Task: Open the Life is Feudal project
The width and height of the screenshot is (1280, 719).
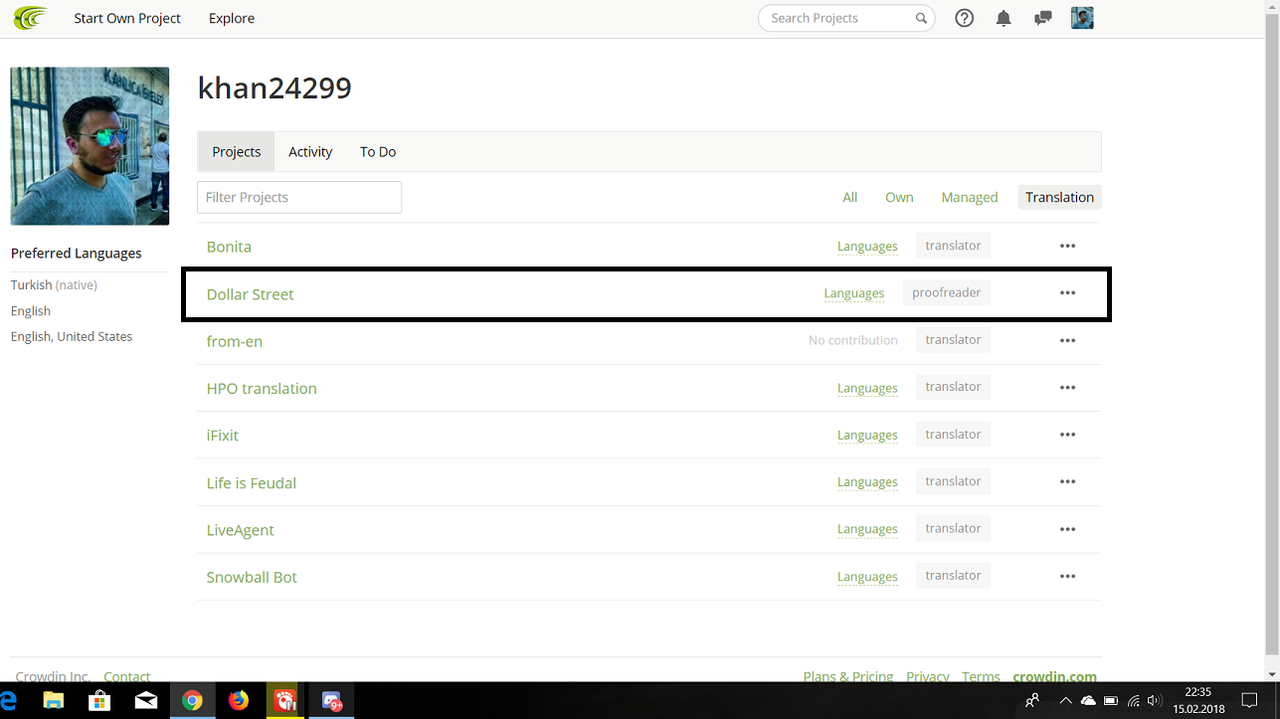Action: pos(251,482)
